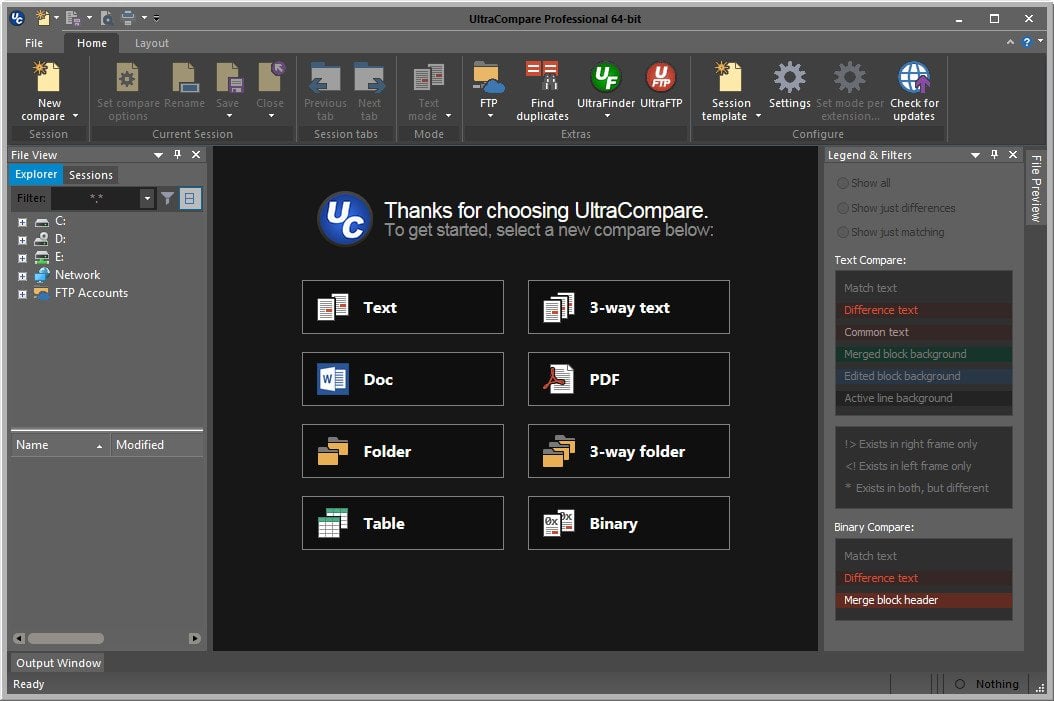The image size is (1054, 701).
Task: Launch UltraFinder from the Extras group
Action: [x=604, y=90]
